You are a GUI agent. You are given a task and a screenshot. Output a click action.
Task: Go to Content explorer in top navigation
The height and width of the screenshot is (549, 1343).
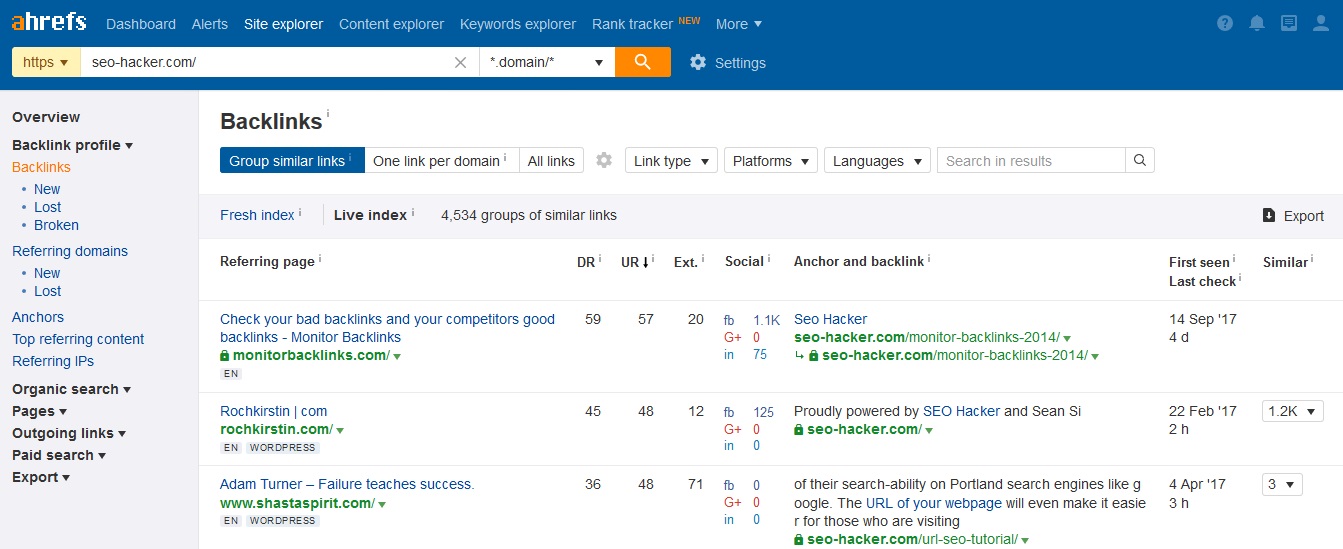coord(391,24)
